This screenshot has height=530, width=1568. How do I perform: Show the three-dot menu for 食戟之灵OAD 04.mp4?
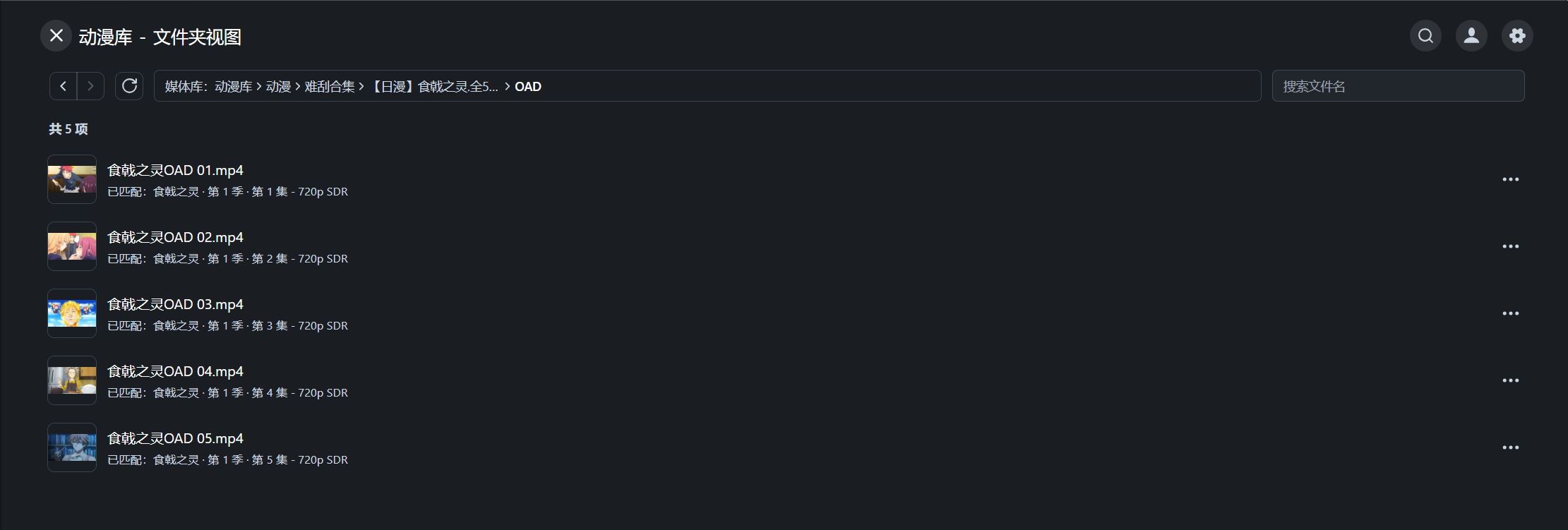[1510, 380]
